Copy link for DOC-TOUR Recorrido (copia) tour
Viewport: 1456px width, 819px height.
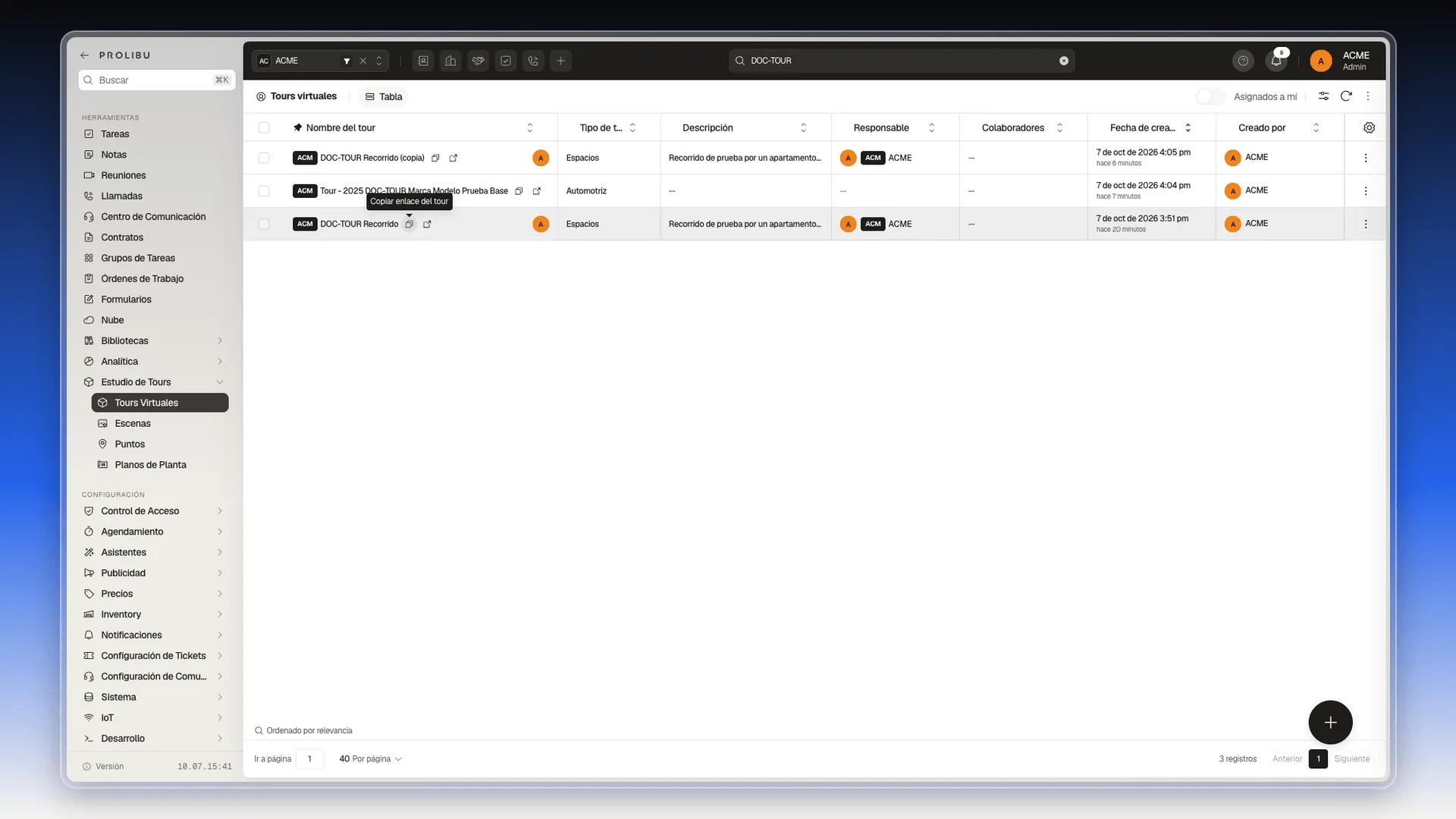[435, 158]
